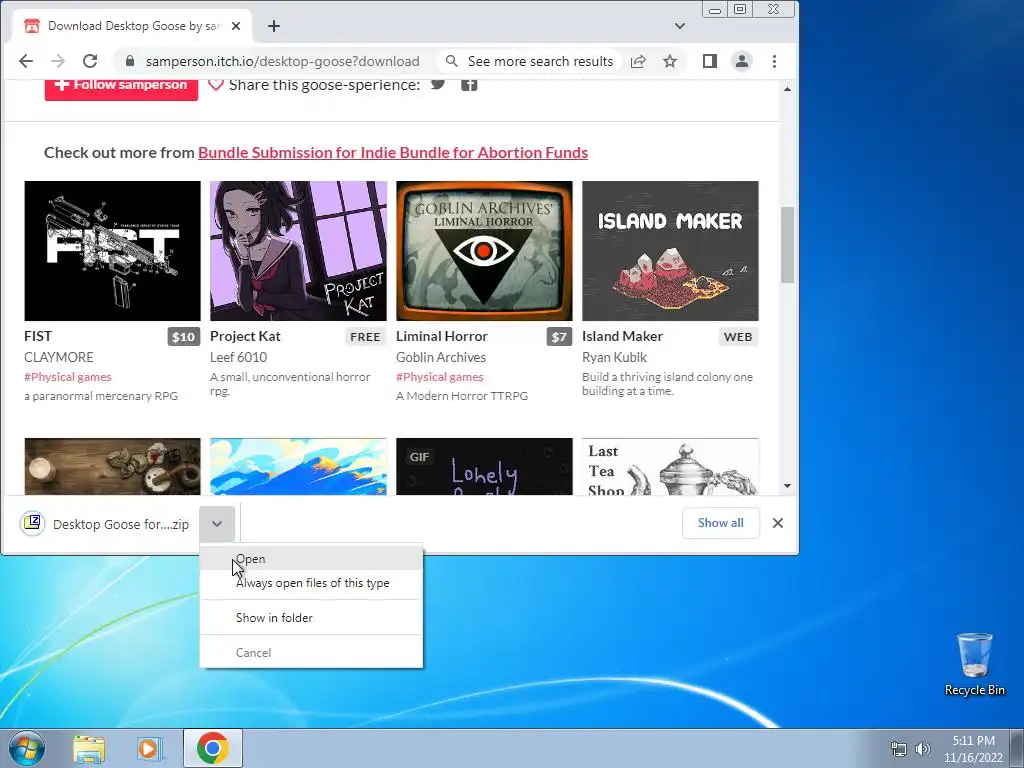
Task: Select Always open files of this type
Action: click(x=312, y=583)
